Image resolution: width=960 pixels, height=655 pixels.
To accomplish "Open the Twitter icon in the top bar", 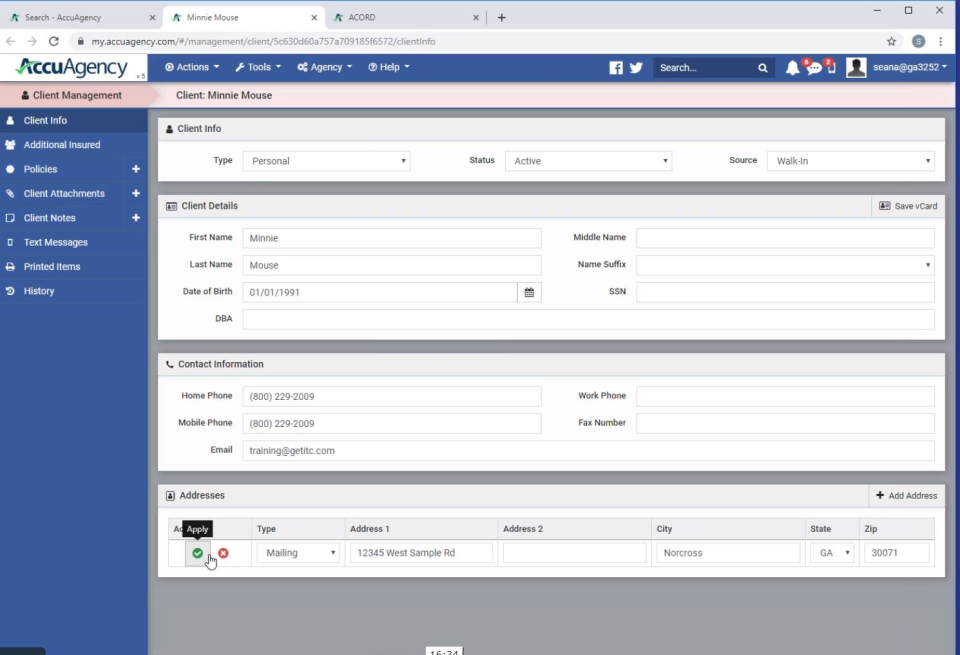I will pyautogui.click(x=636, y=67).
